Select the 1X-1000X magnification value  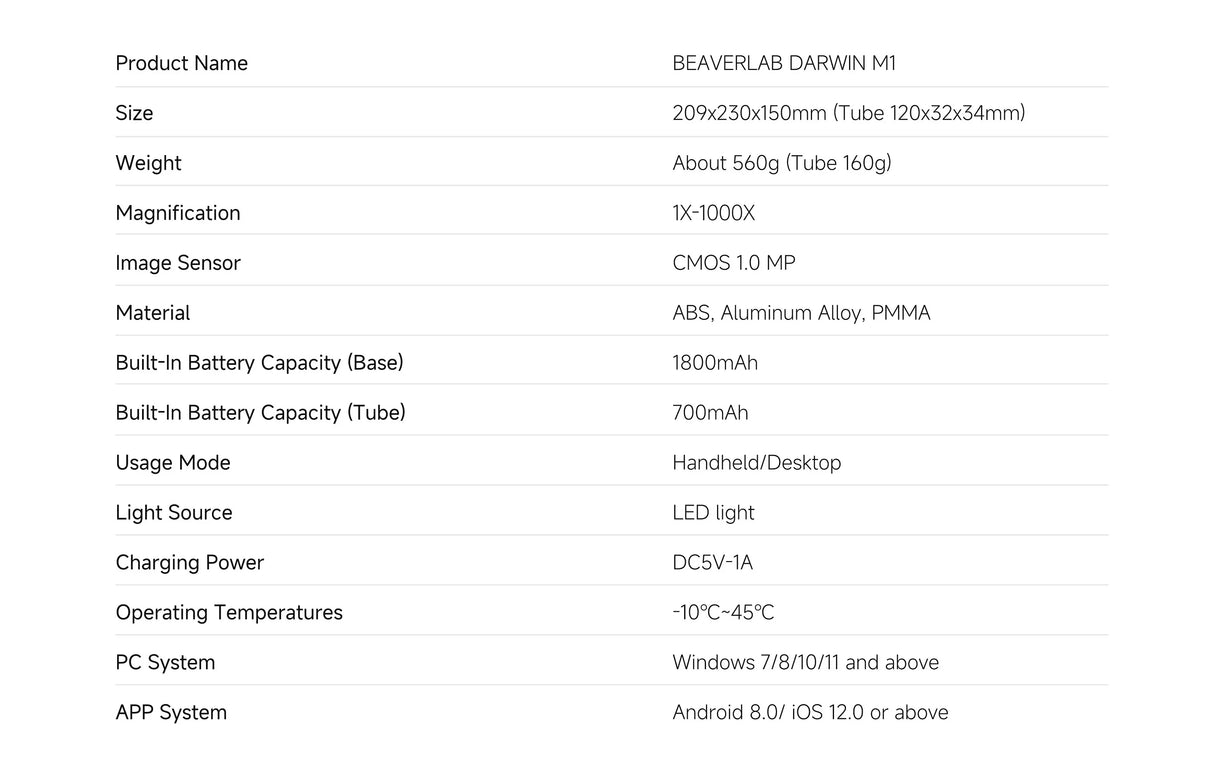pyautogui.click(x=714, y=213)
